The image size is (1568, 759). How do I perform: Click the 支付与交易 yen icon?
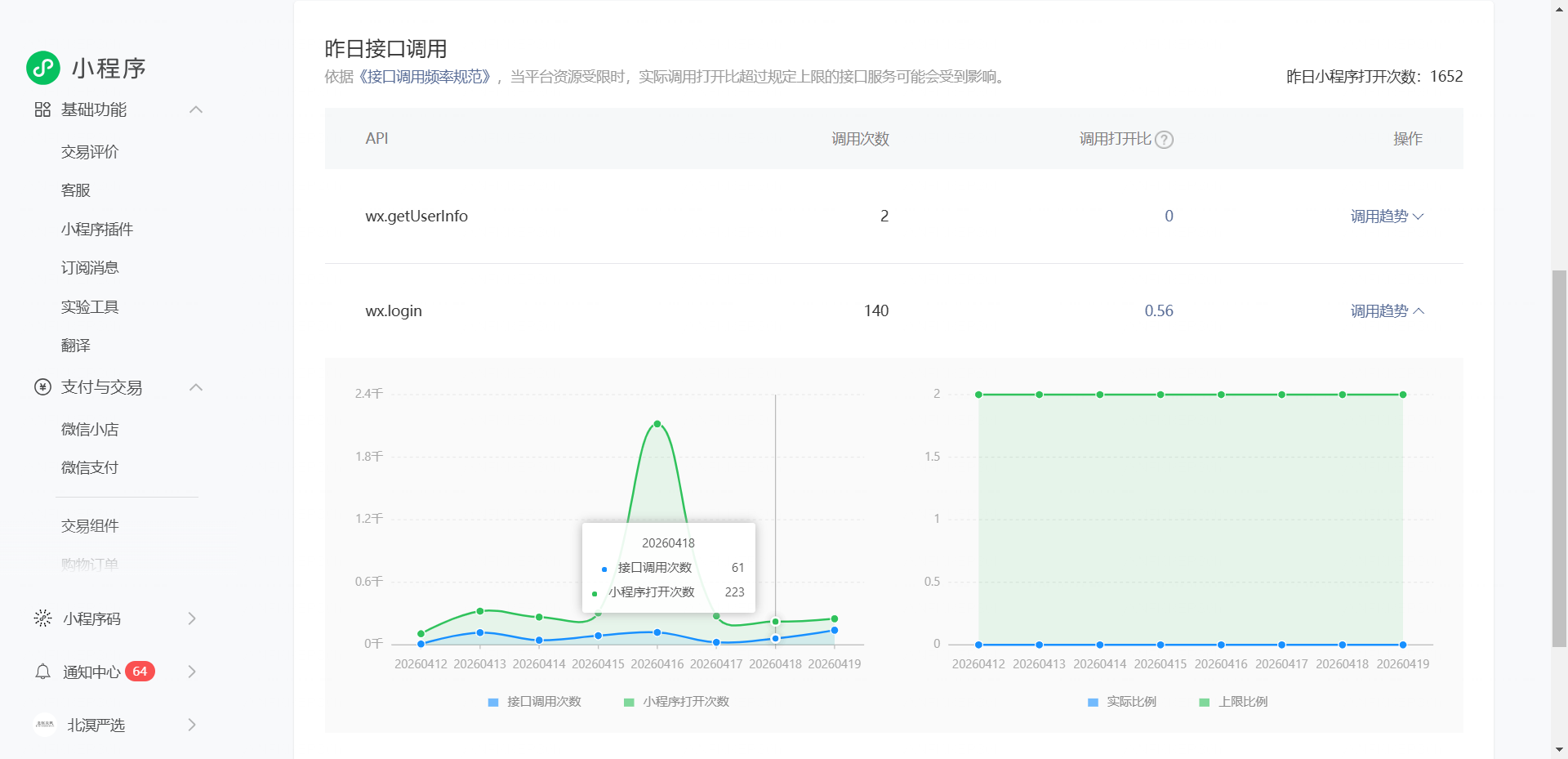click(42, 387)
